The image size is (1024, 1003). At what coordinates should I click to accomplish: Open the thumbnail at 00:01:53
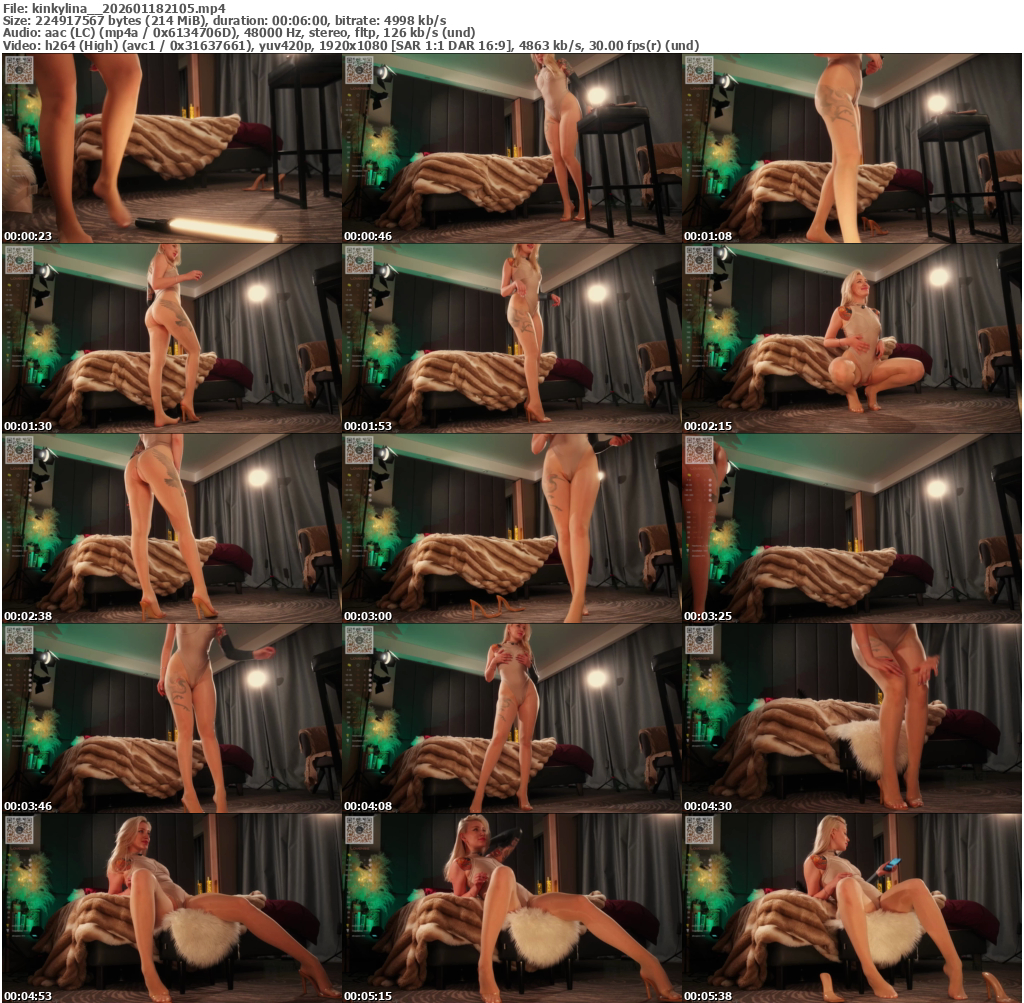[511, 338]
